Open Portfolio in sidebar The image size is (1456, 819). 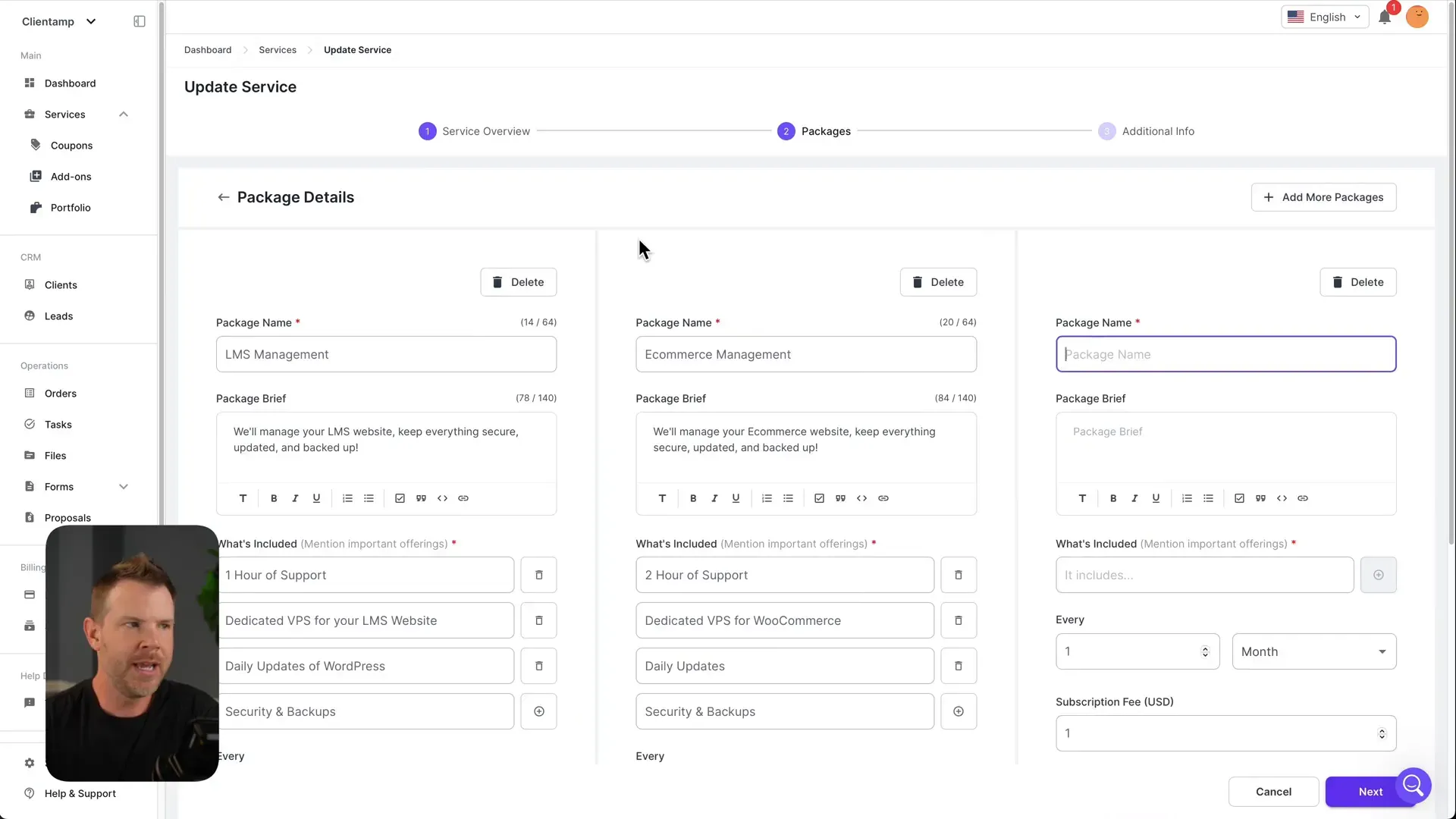(x=71, y=208)
